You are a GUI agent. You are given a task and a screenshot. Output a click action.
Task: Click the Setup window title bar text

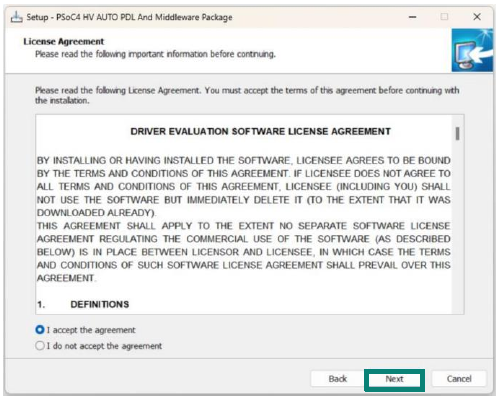(x=129, y=17)
